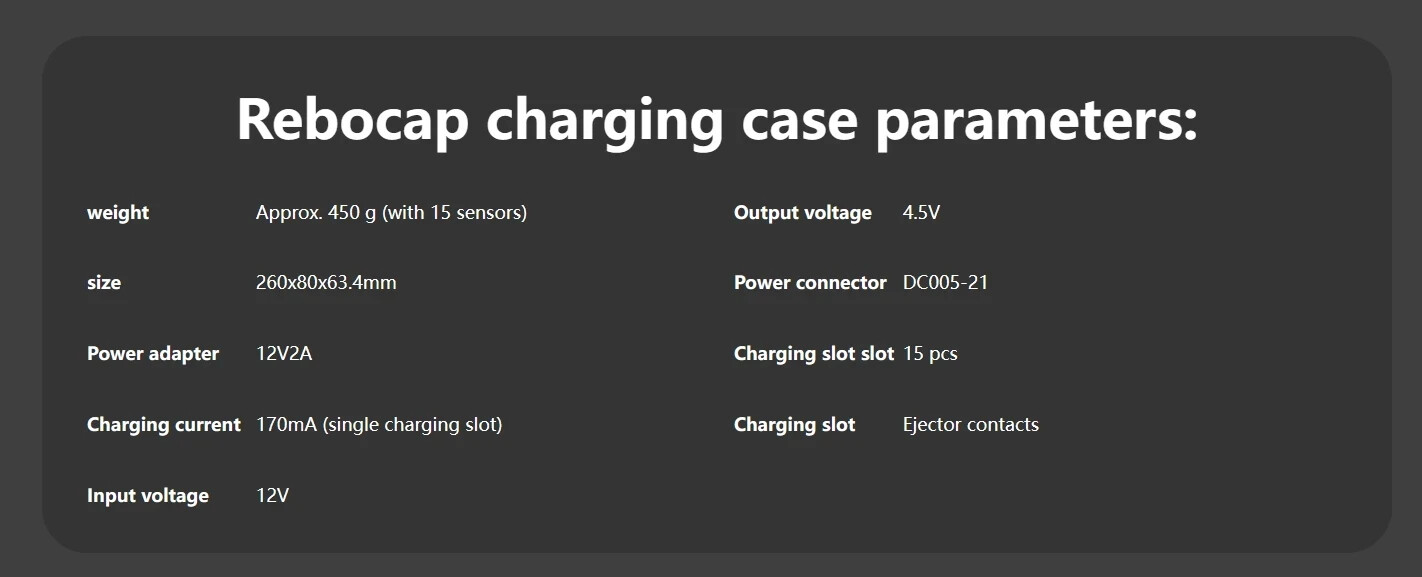Click the "12V2A" power adapter value

click(x=284, y=354)
